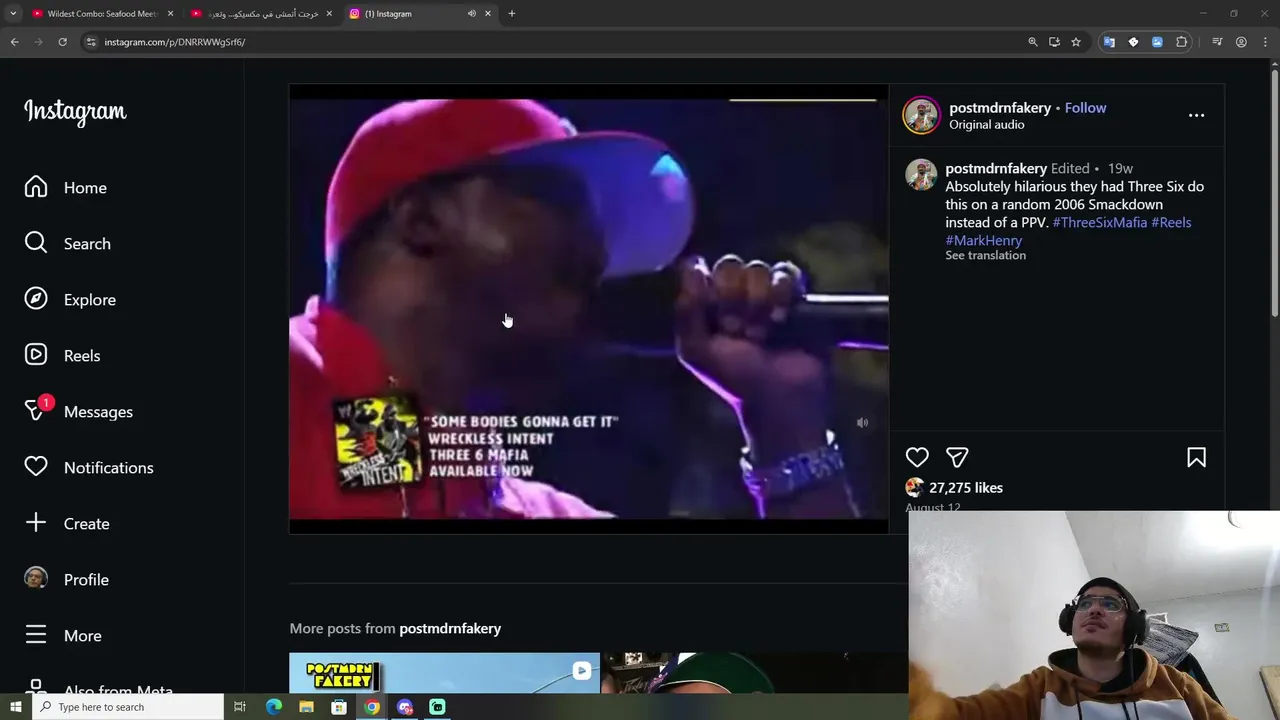
Task: Open a new browser tab
Action: 512,14
